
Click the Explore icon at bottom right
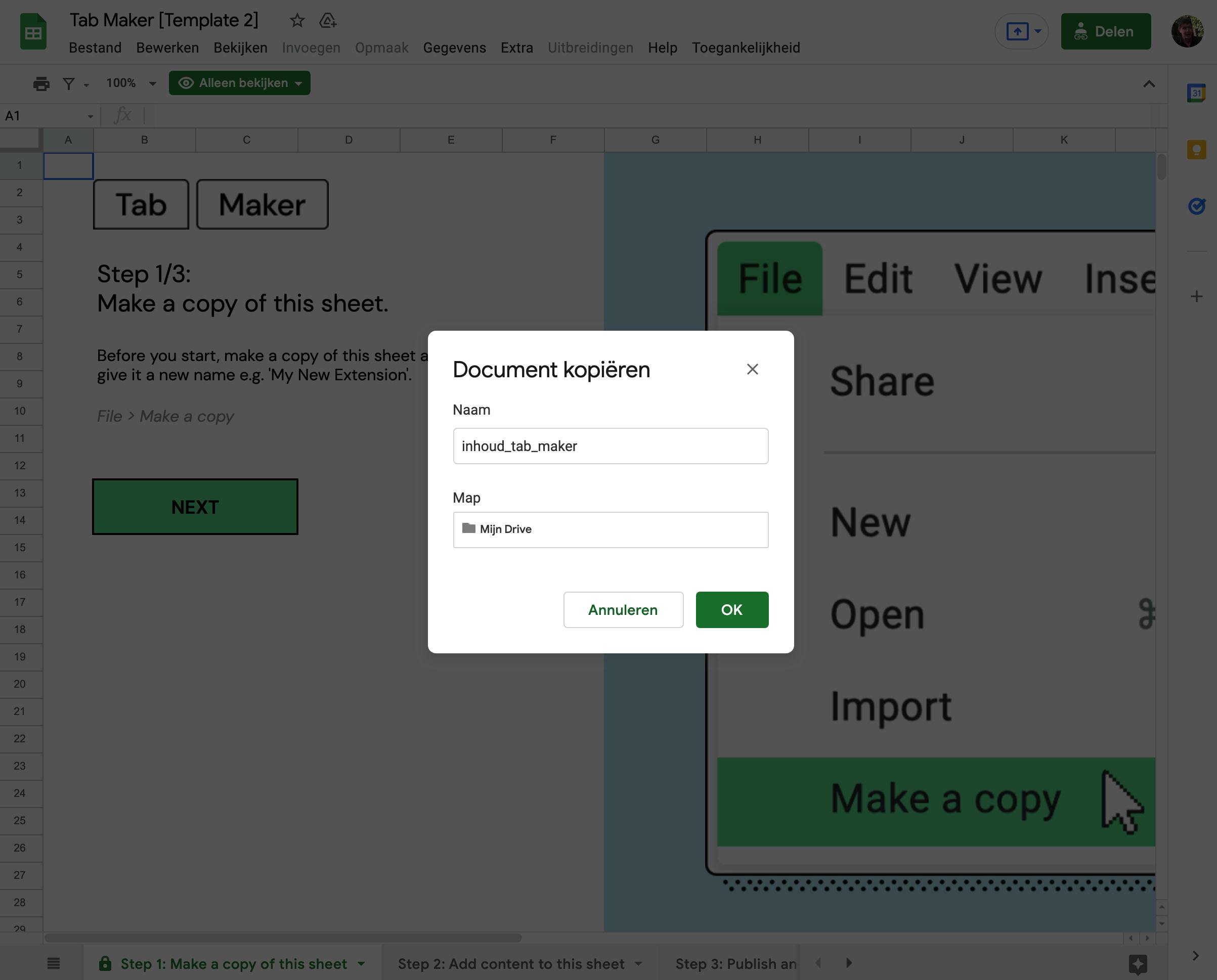pos(1138,963)
